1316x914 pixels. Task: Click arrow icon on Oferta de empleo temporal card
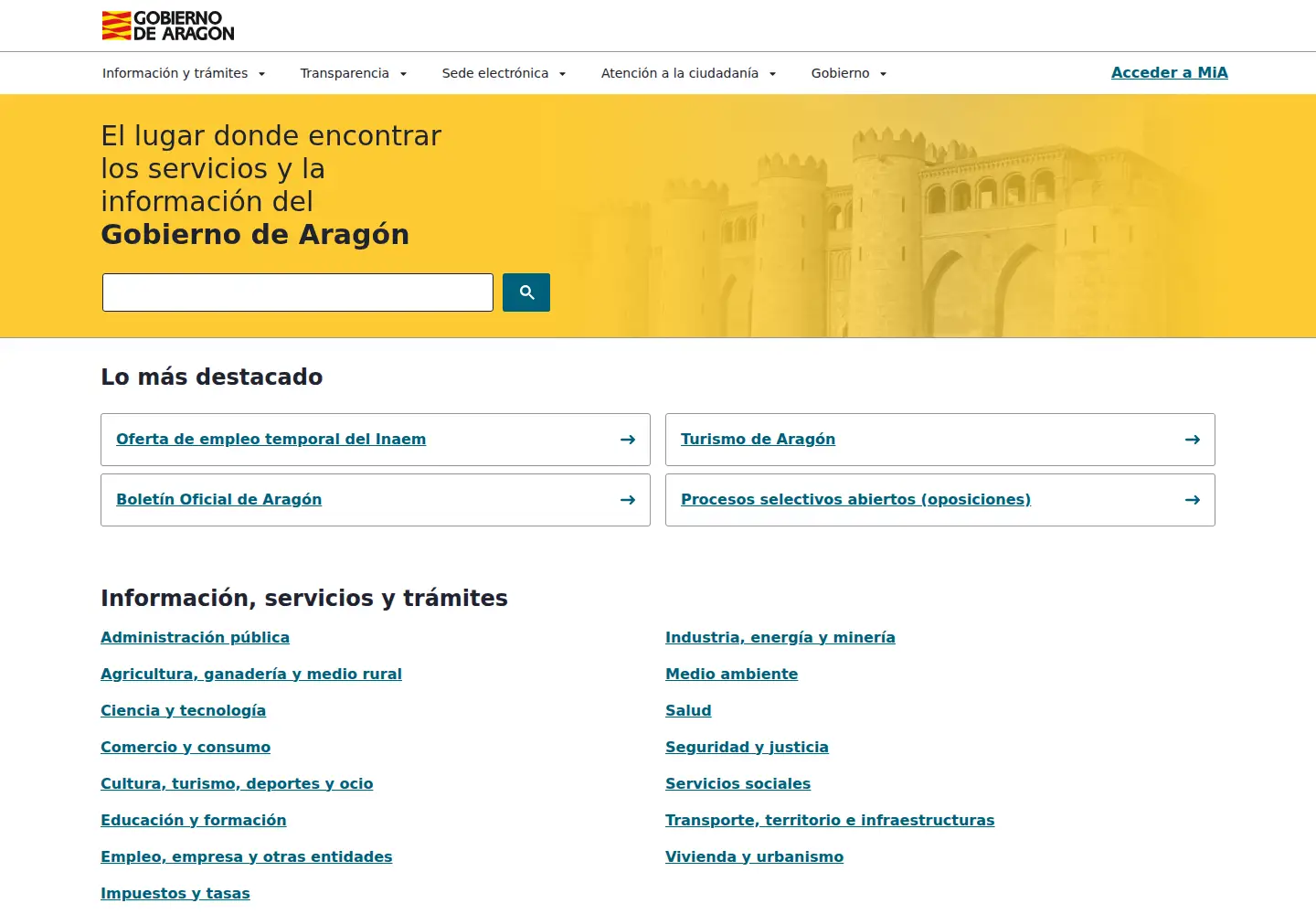click(x=628, y=440)
